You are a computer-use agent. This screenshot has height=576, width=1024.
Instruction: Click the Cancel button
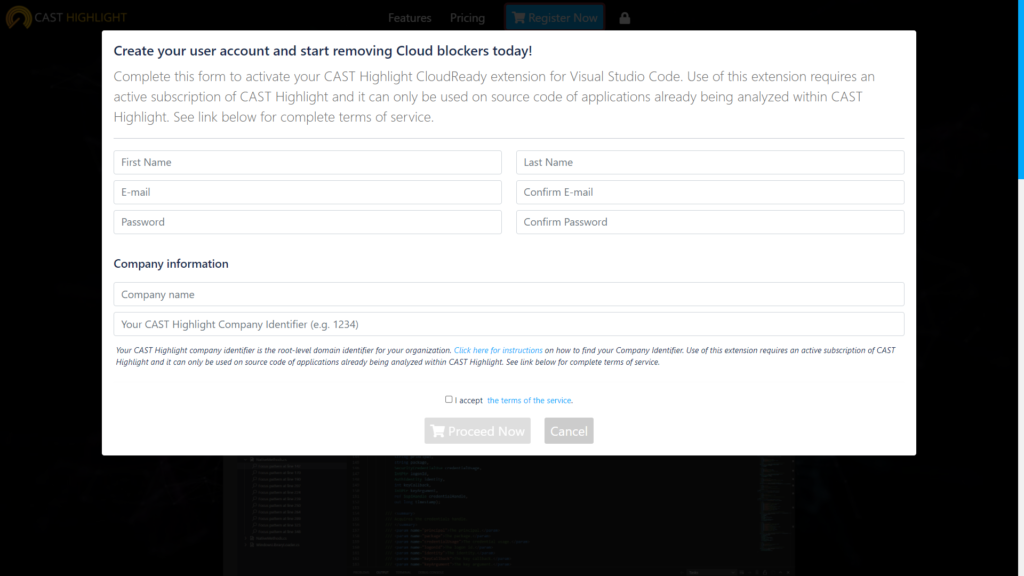(x=568, y=430)
